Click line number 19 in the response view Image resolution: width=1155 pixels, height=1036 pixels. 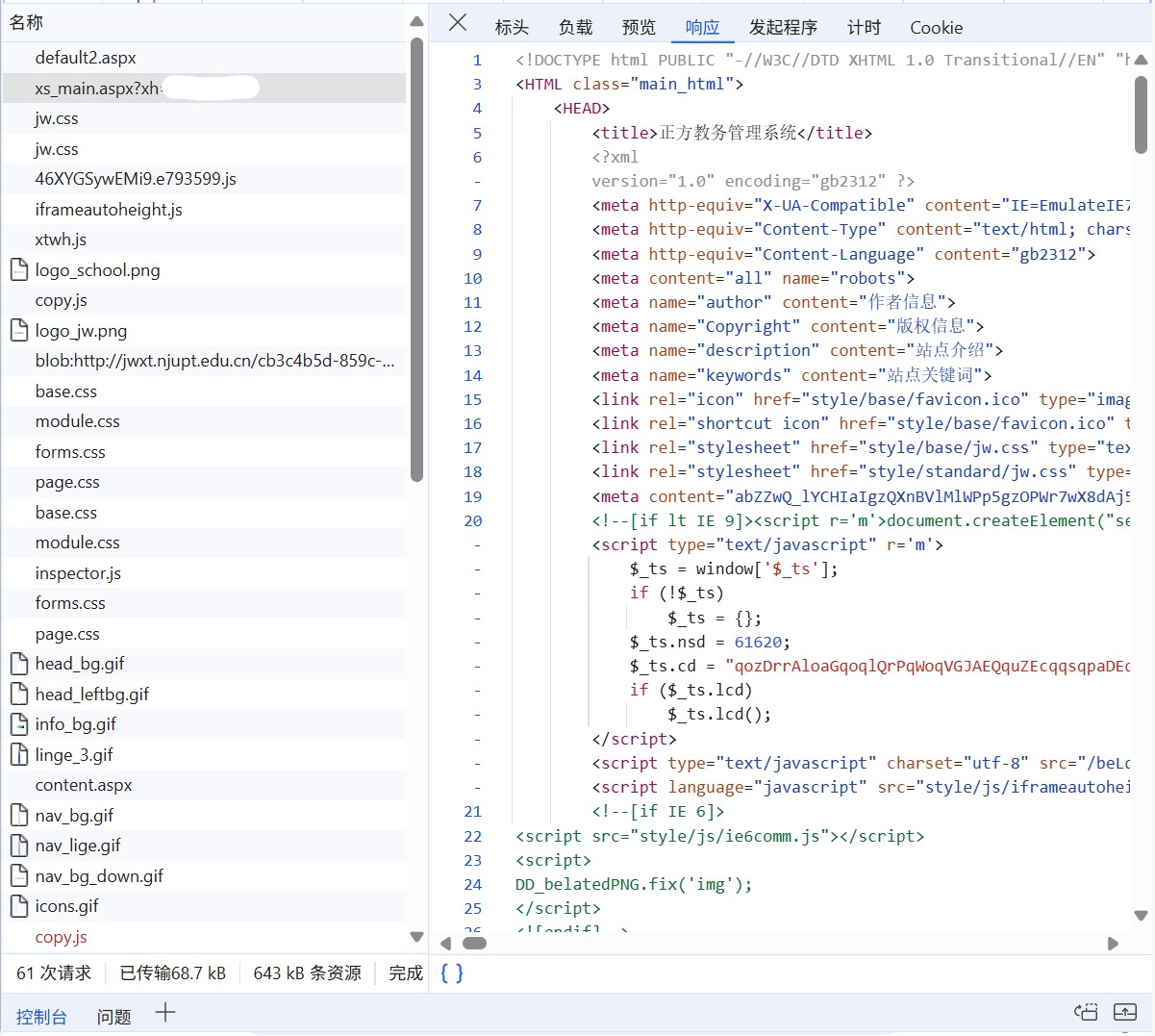tap(472, 495)
